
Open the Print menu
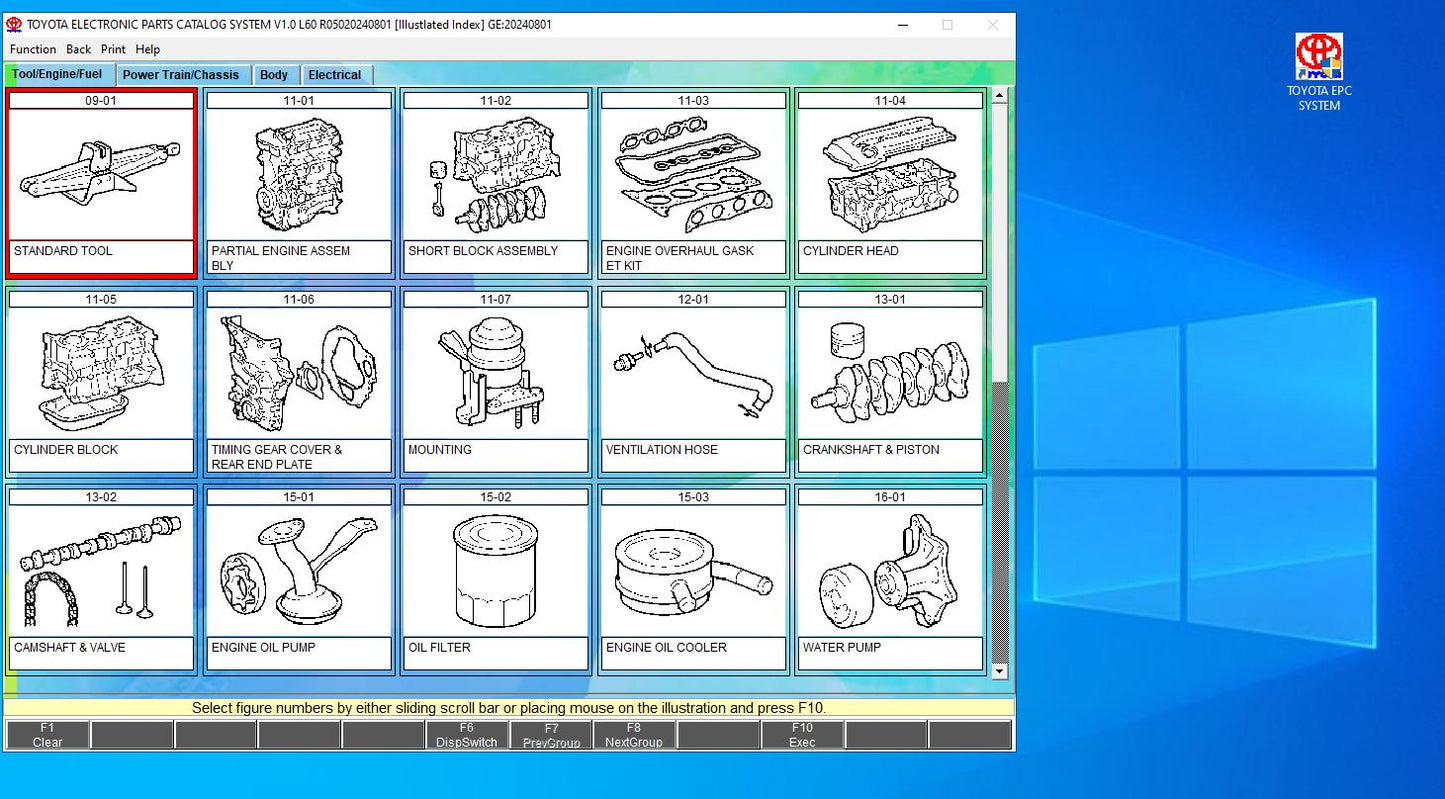tap(113, 49)
